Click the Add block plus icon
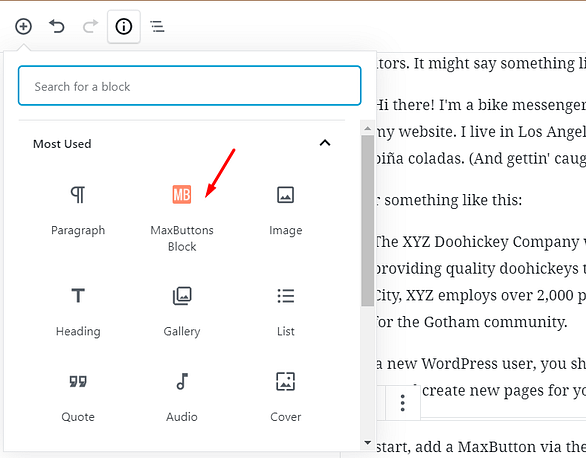Screen dimensions: 586x458 [x=23, y=27]
